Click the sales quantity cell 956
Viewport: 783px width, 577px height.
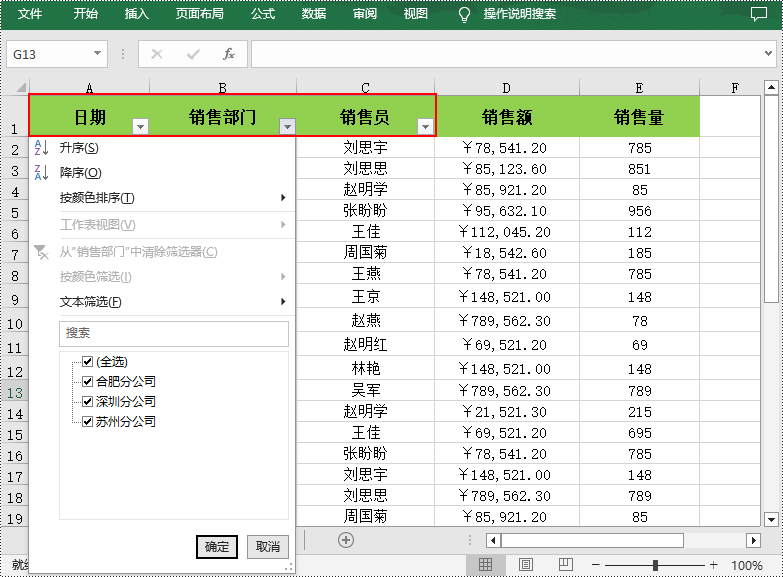point(639,211)
